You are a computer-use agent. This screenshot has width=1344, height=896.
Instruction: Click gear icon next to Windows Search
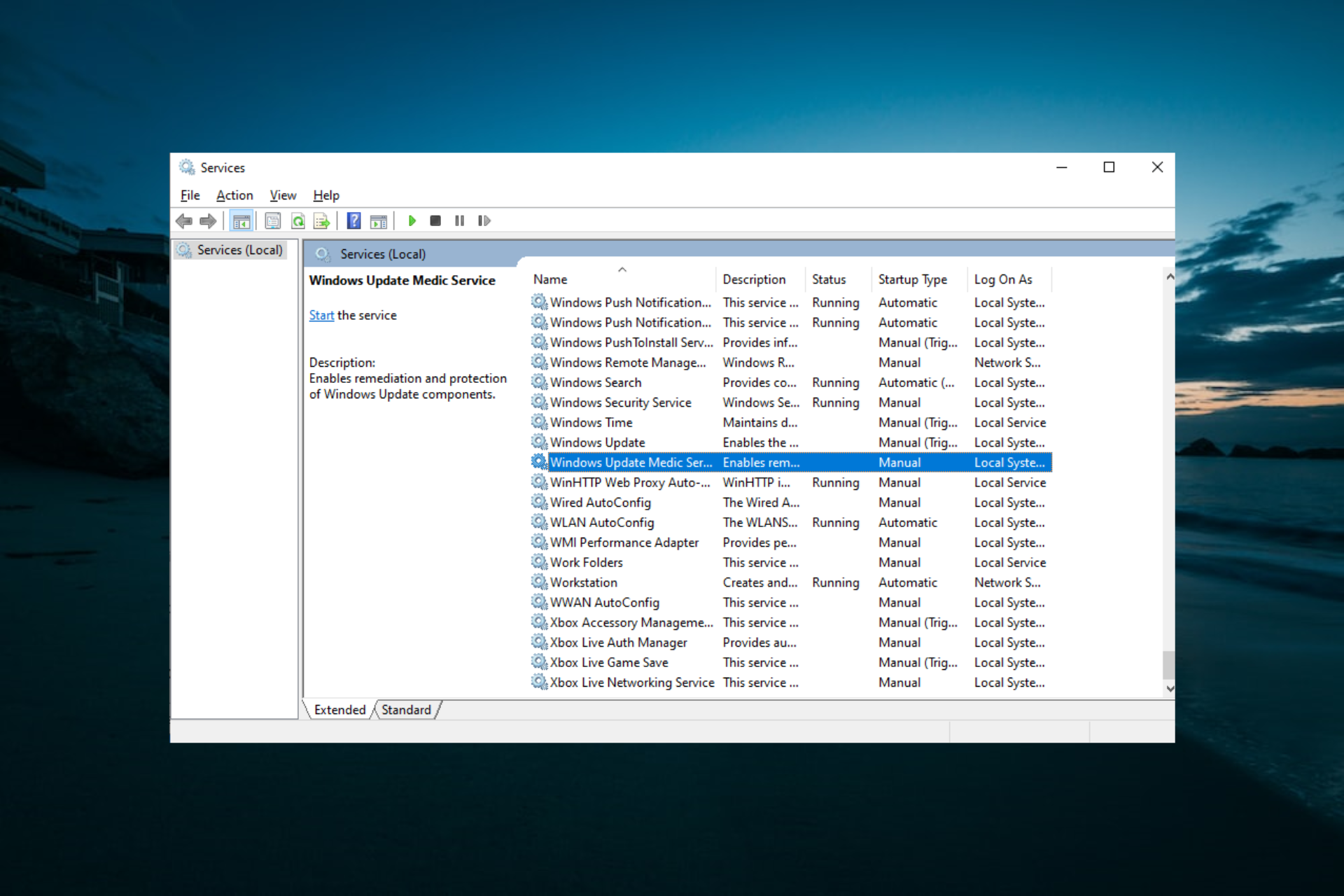click(x=539, y=382)
